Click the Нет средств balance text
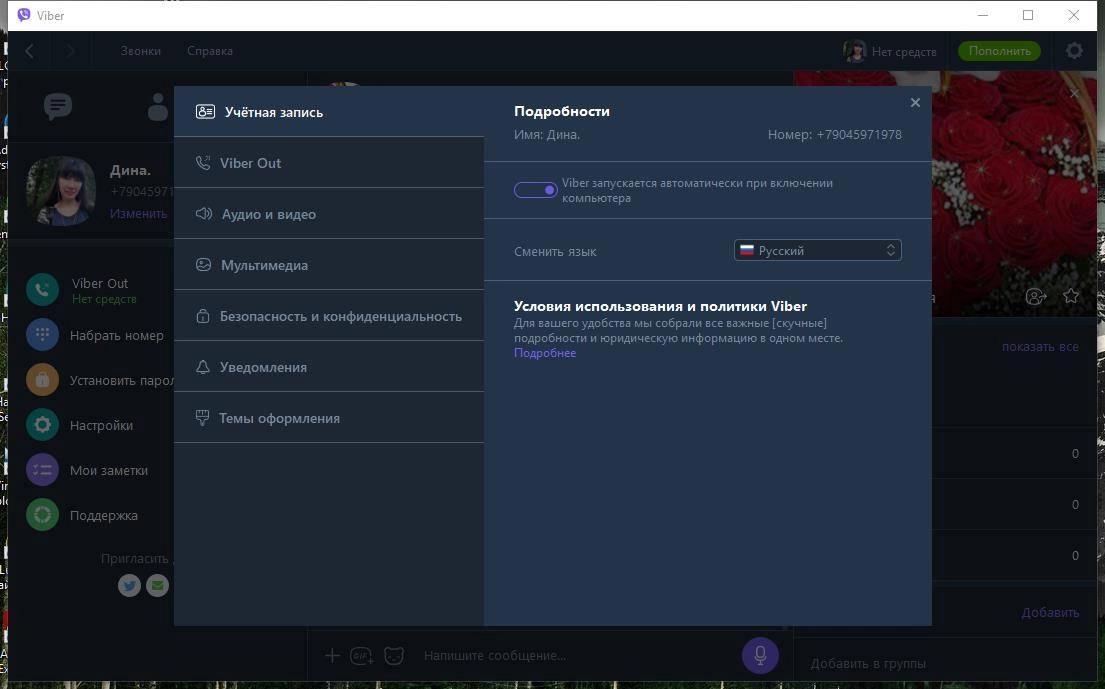This screenshot has width=1105, height=689. tap(904, 51)
